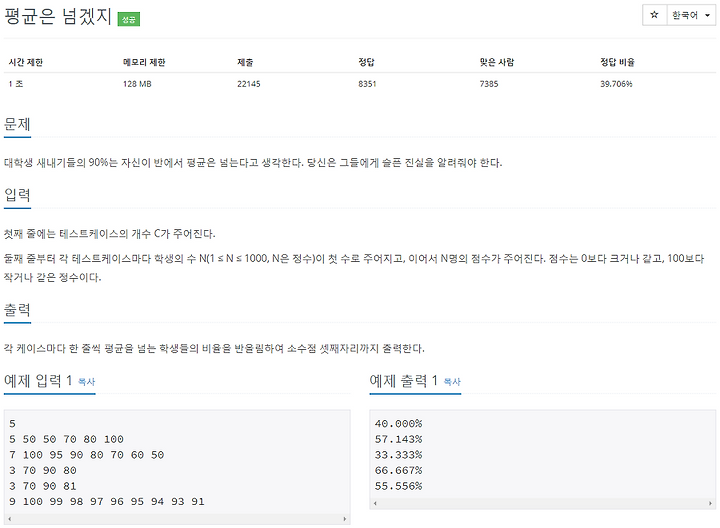
Task: Click input line '9 100 99 98 97 96 95 94 93 91'
Action: click(107, 502)
